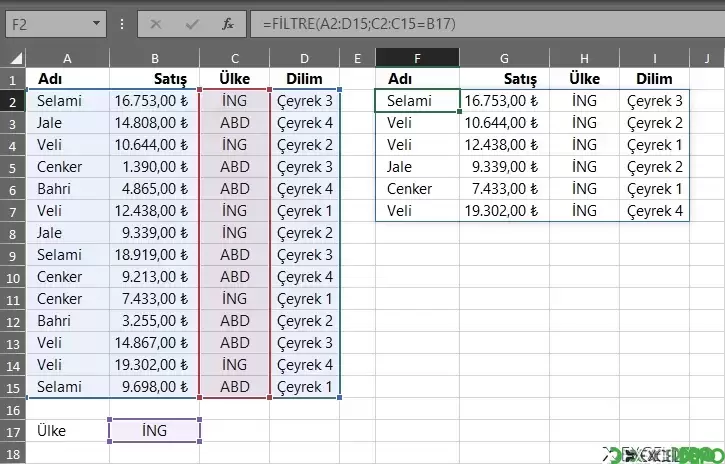
Task: Open the Insert Function fx icon
Action: pyautogui.click(x=227, y=24)
